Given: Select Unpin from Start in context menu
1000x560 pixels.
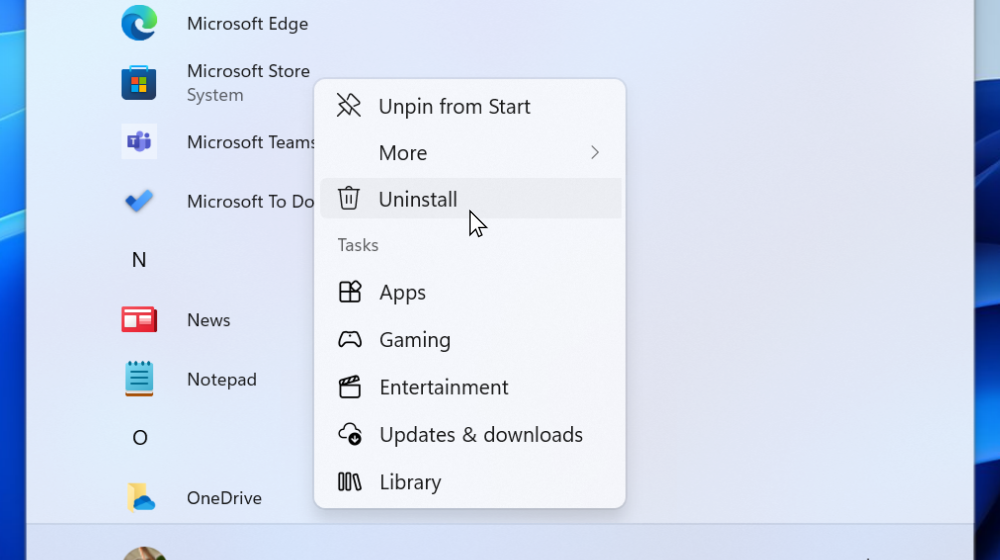Looking at the screenshot, I should click(454, 107).
